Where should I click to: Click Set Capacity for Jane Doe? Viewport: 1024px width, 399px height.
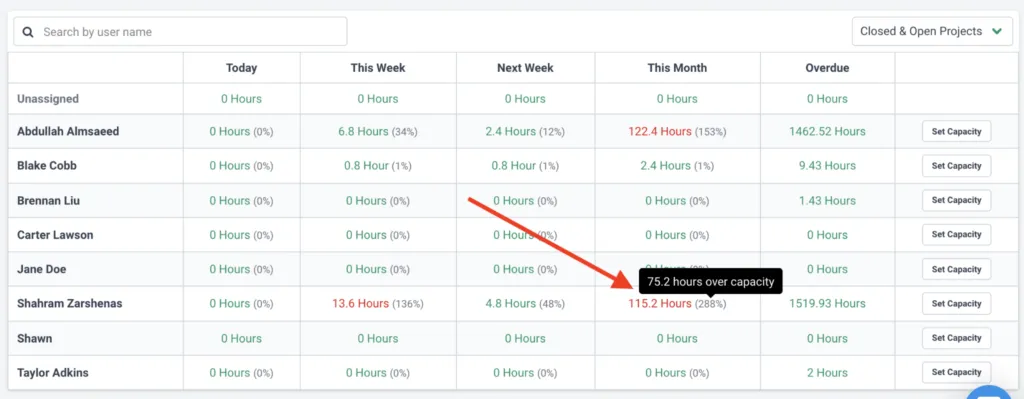tap(956, 269)
